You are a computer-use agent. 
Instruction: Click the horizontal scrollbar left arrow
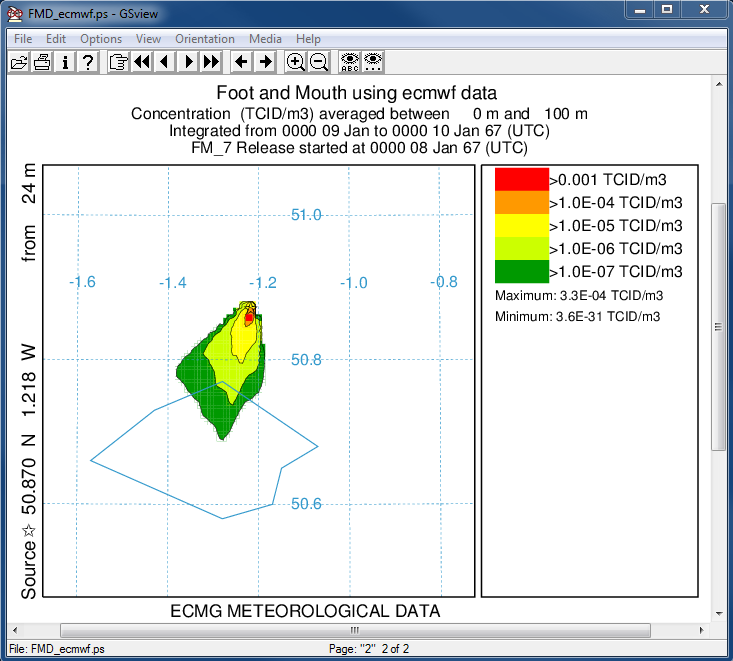[15, 630]
